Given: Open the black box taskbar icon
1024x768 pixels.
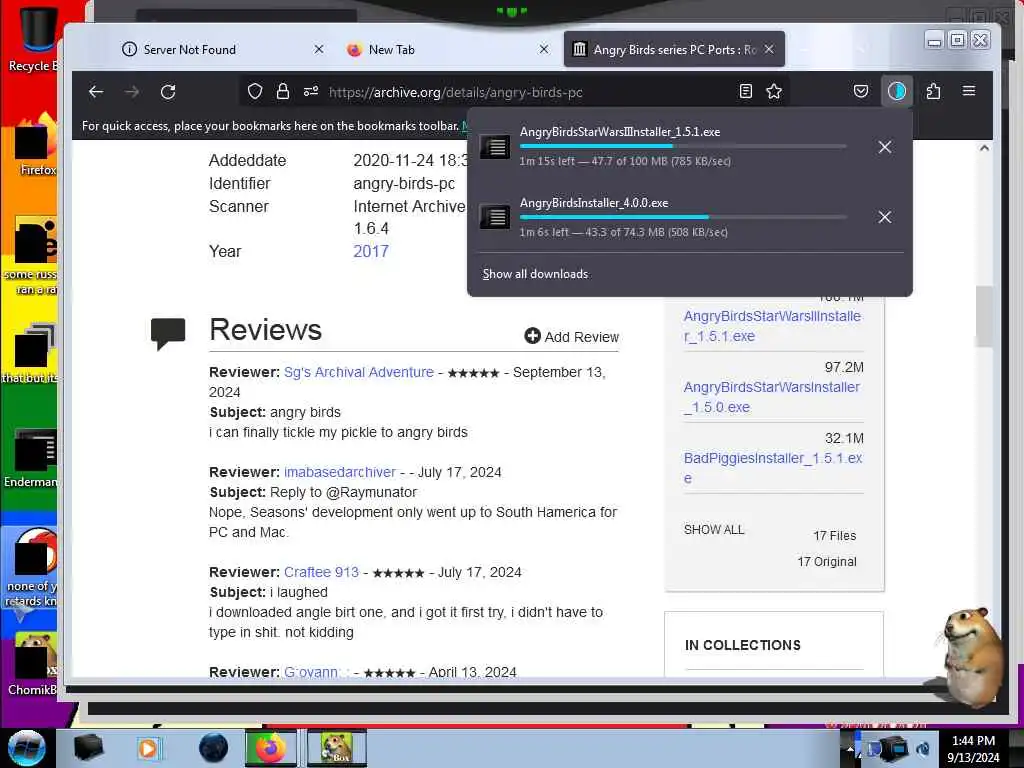Looking at the screenshot, I should click(89, 748).
